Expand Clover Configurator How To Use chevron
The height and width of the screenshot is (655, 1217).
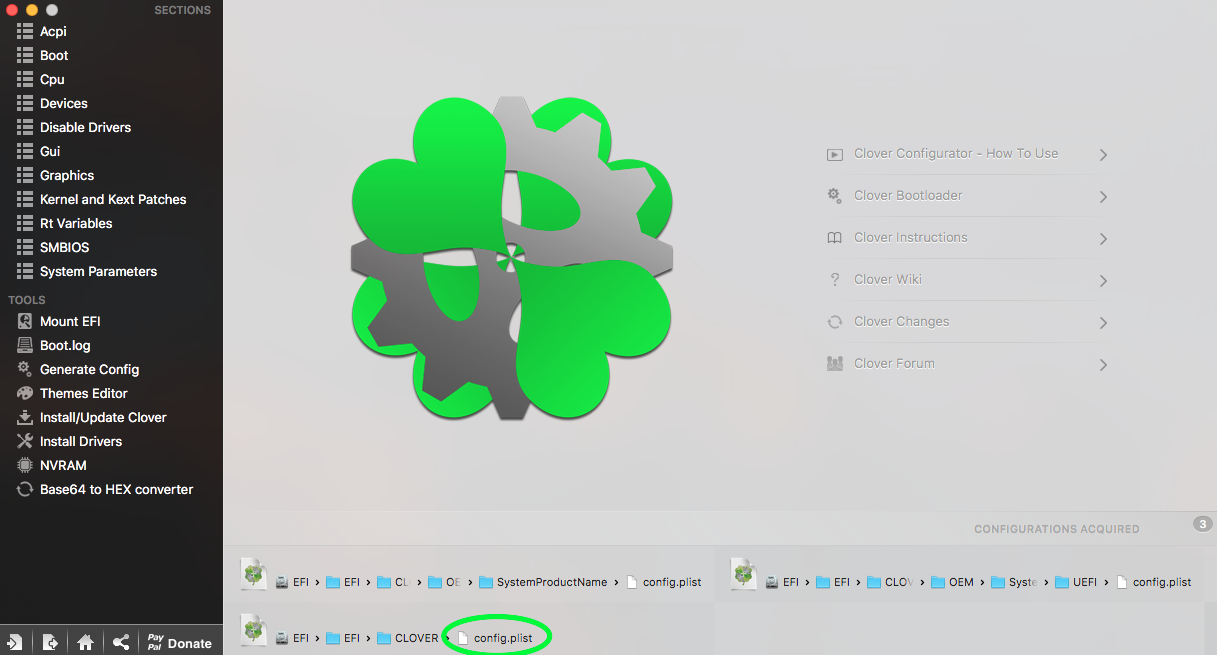tap(1103, 155)
